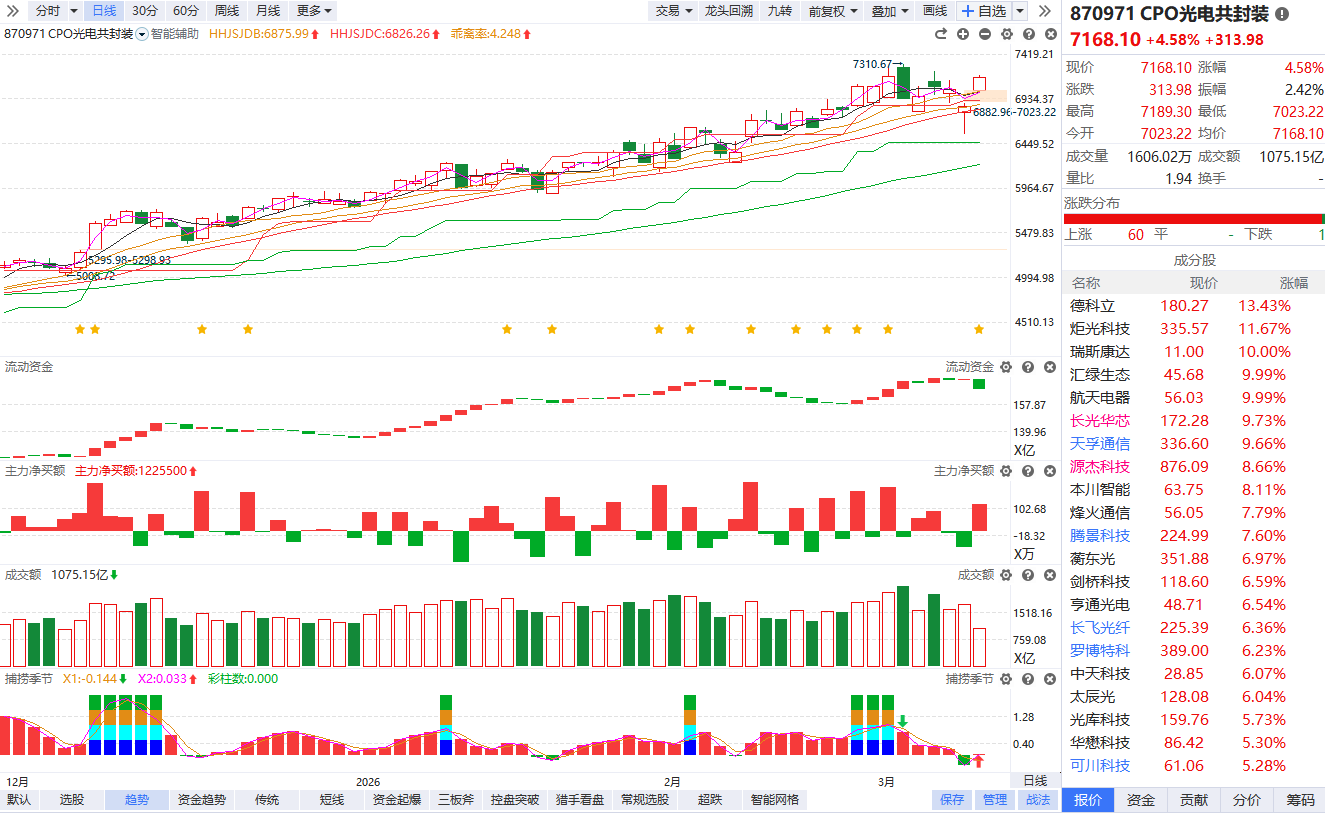Show help for 流动资金 indicator

click(x=1028, y=367)
